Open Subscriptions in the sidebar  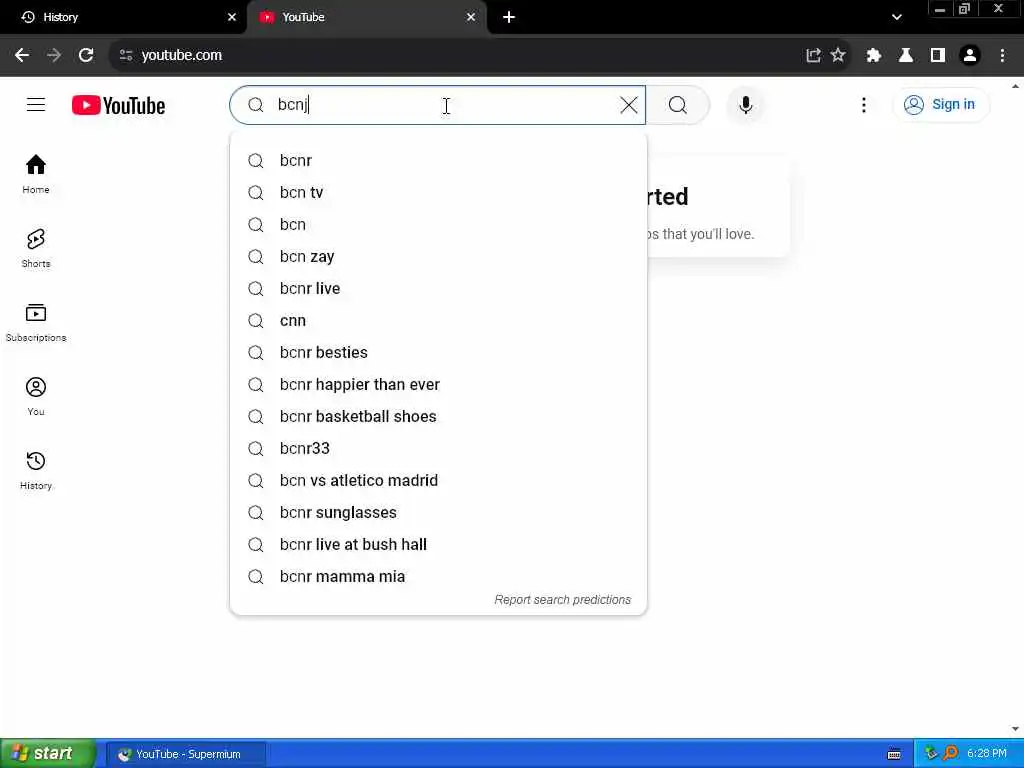pos(36,323)
